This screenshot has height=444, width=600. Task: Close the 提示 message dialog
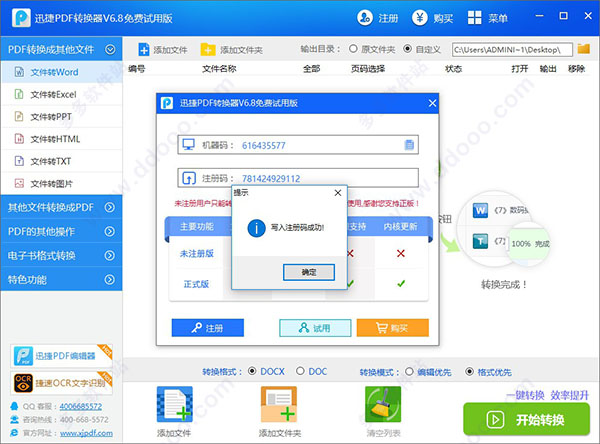(338, 193)
